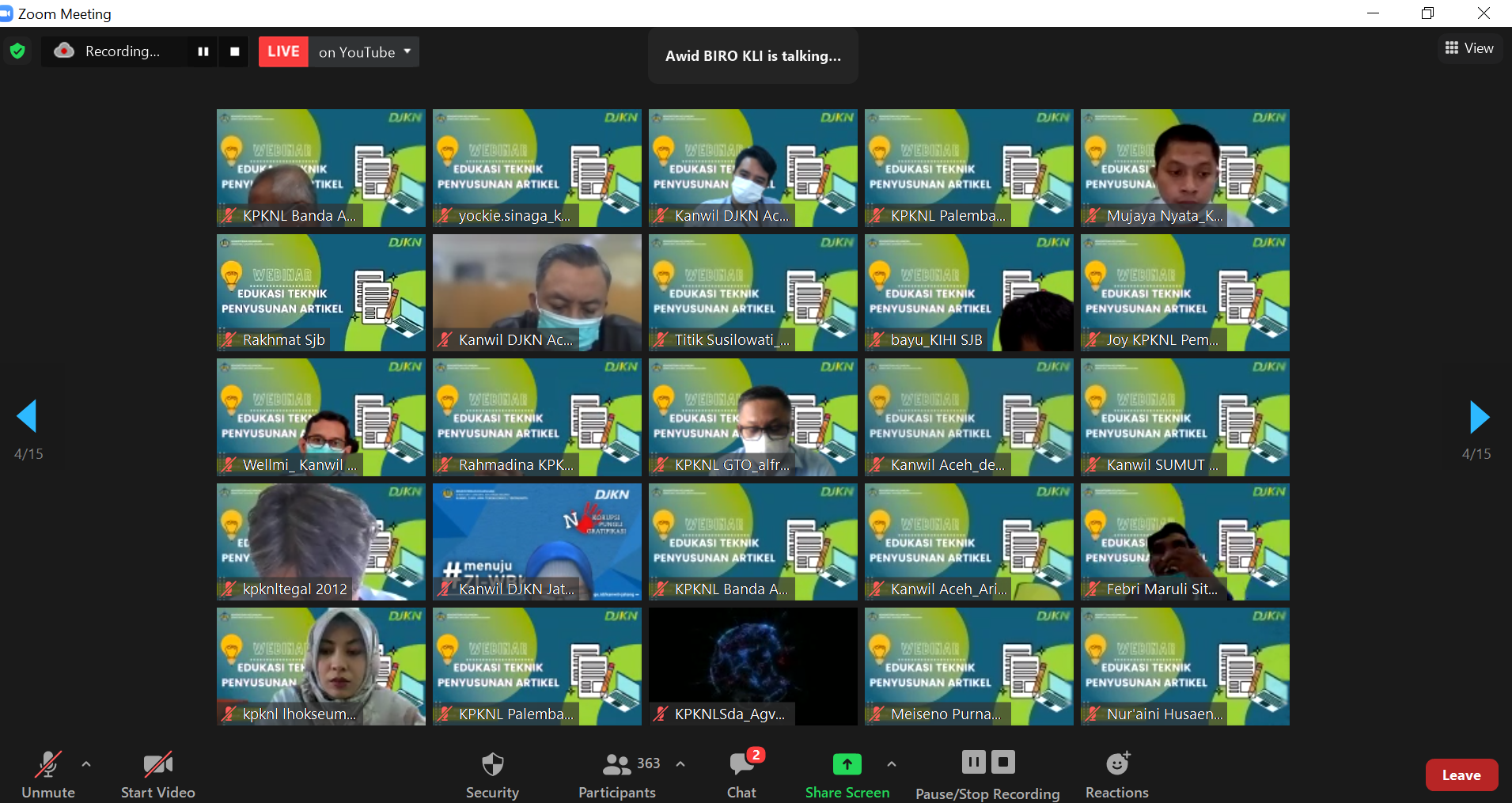
Task: Expand the share screen options chevron
Action: pos(892,764)
